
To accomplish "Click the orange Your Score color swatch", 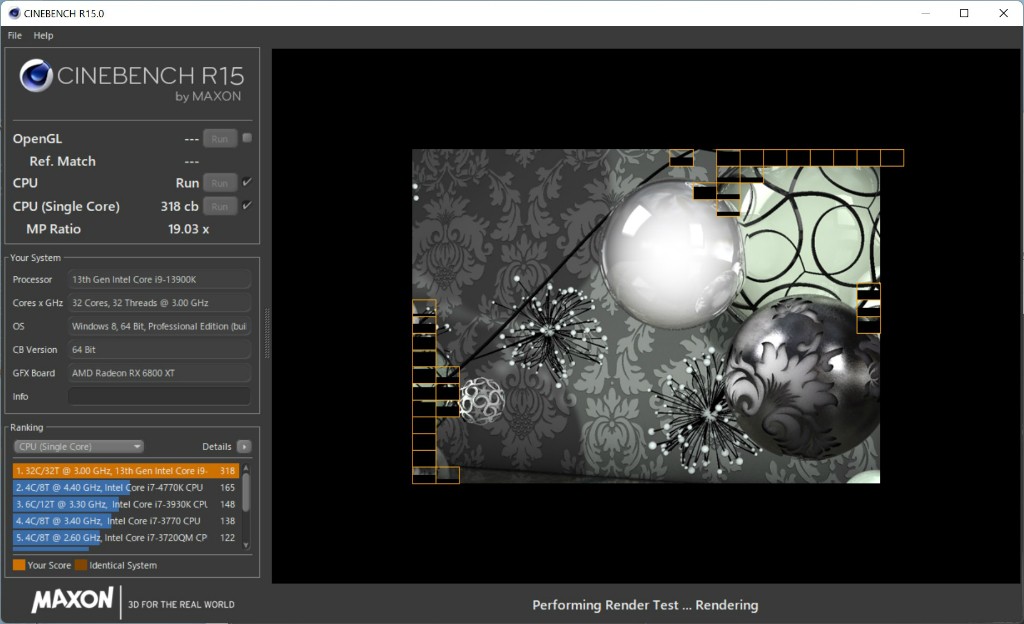I will click(x=19, y=565).
